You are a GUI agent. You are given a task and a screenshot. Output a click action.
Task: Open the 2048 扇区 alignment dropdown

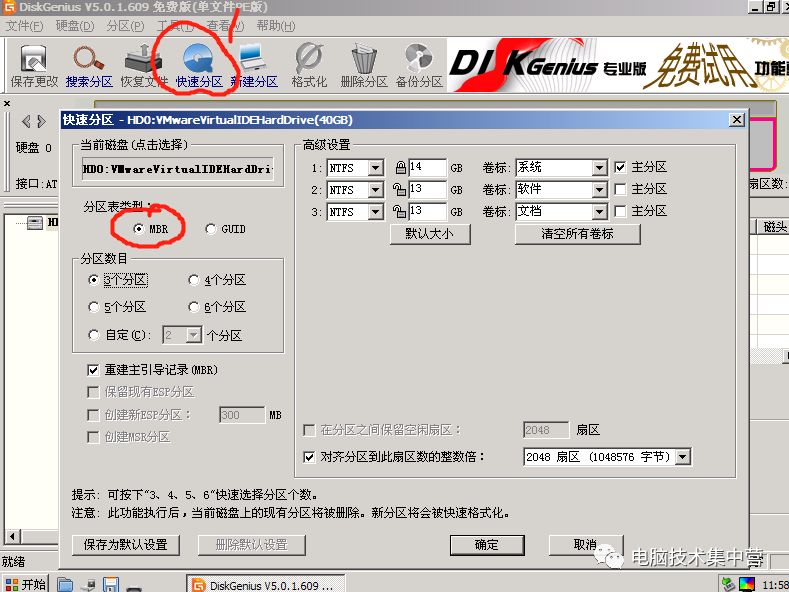click(683, 457)
